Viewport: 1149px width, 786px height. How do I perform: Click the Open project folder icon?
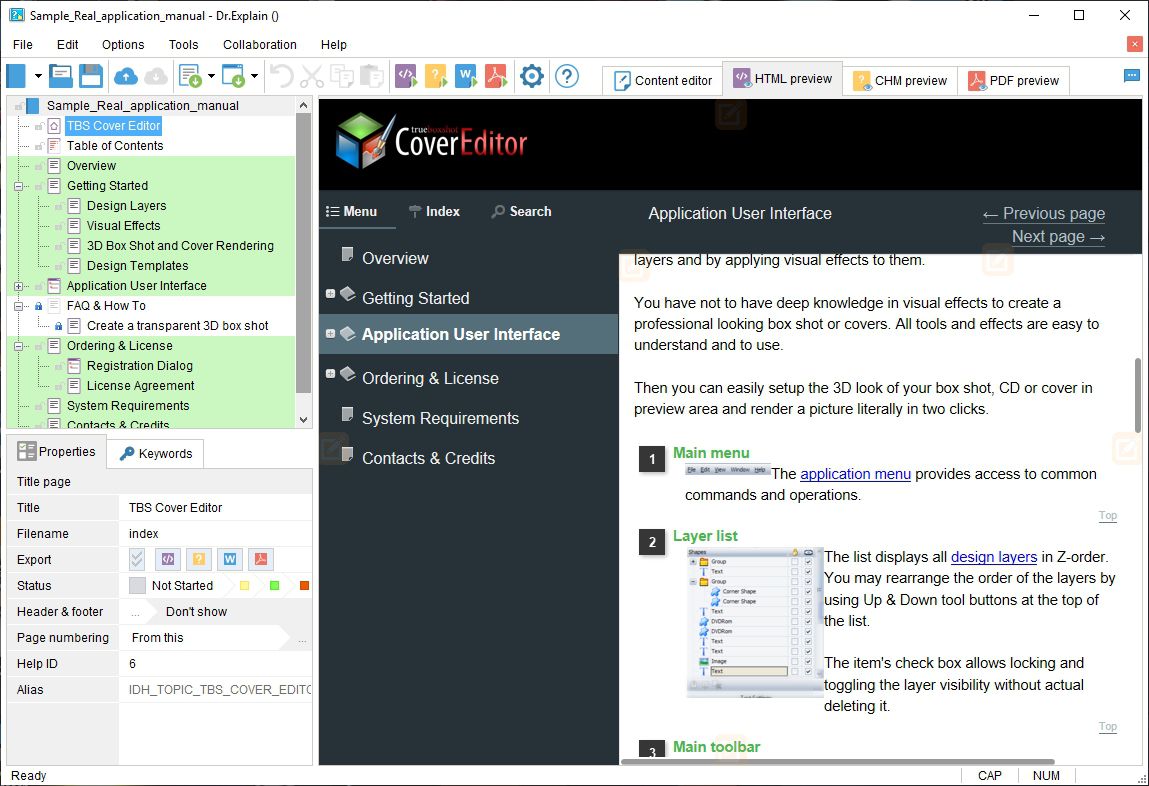(x=61, y=76)
